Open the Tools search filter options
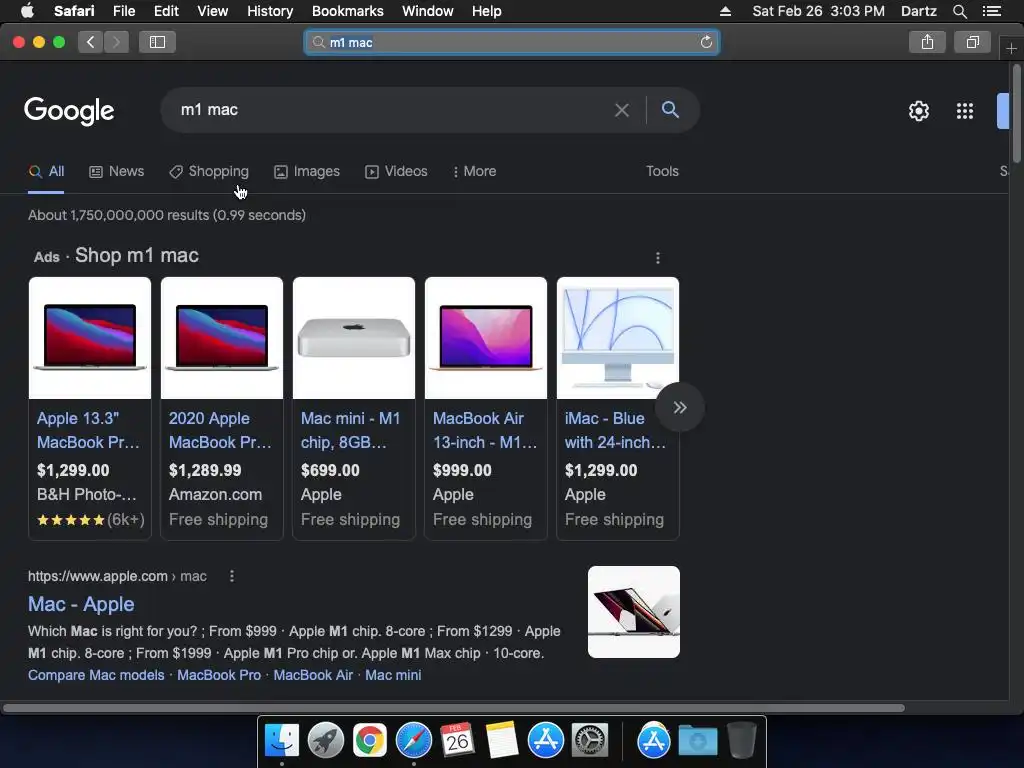This screenshot has height=768, width=1024. pos(662,171)
